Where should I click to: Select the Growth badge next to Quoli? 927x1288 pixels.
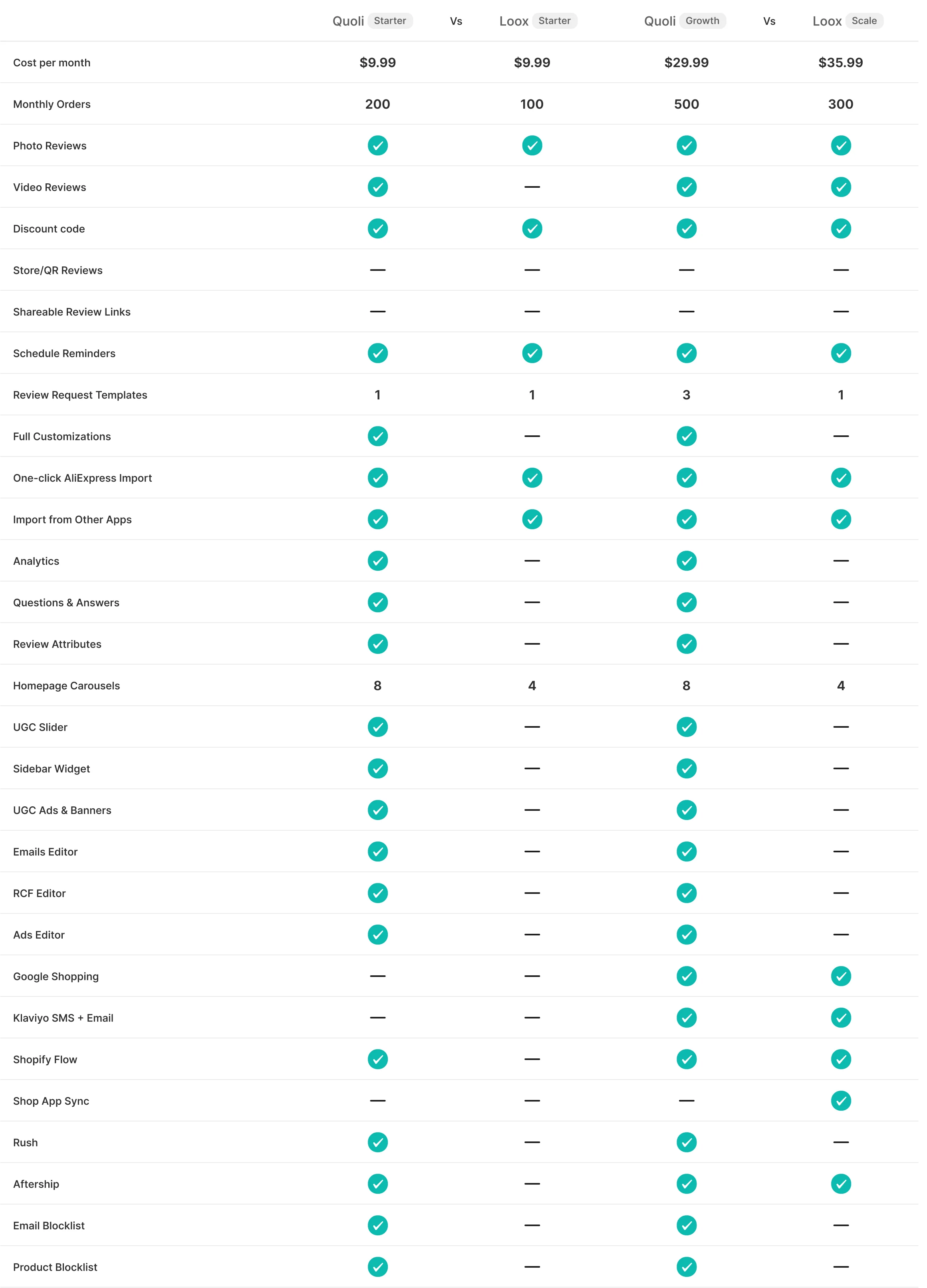702,21
